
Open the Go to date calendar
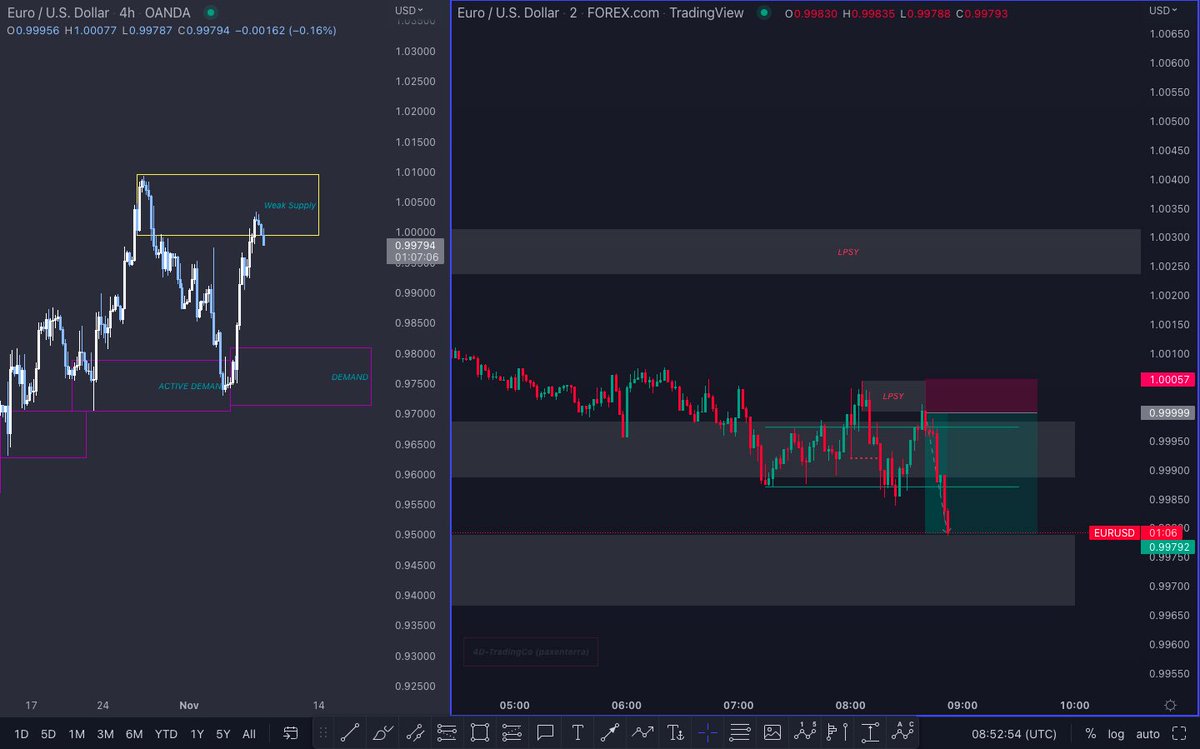[x=290, y=733]
